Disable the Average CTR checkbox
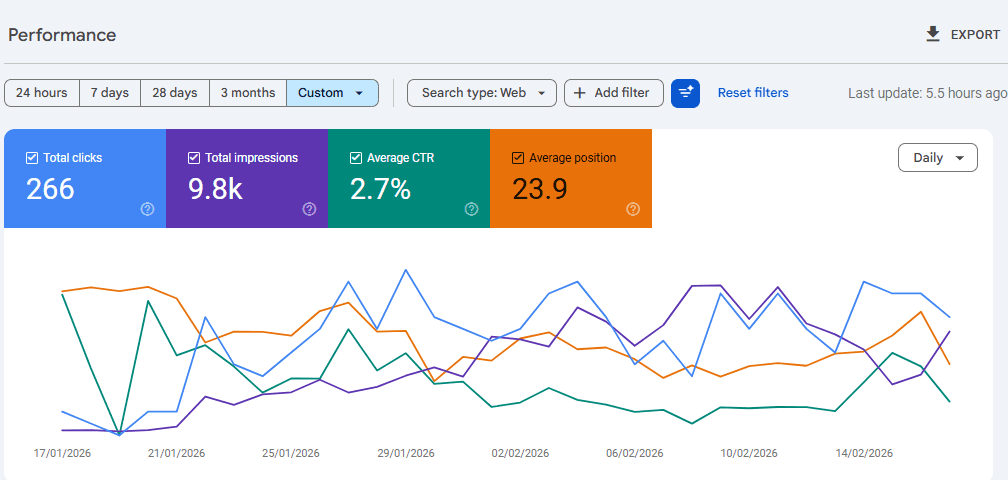This screenshot has height=480, width=1008. (x=356, y=158)
